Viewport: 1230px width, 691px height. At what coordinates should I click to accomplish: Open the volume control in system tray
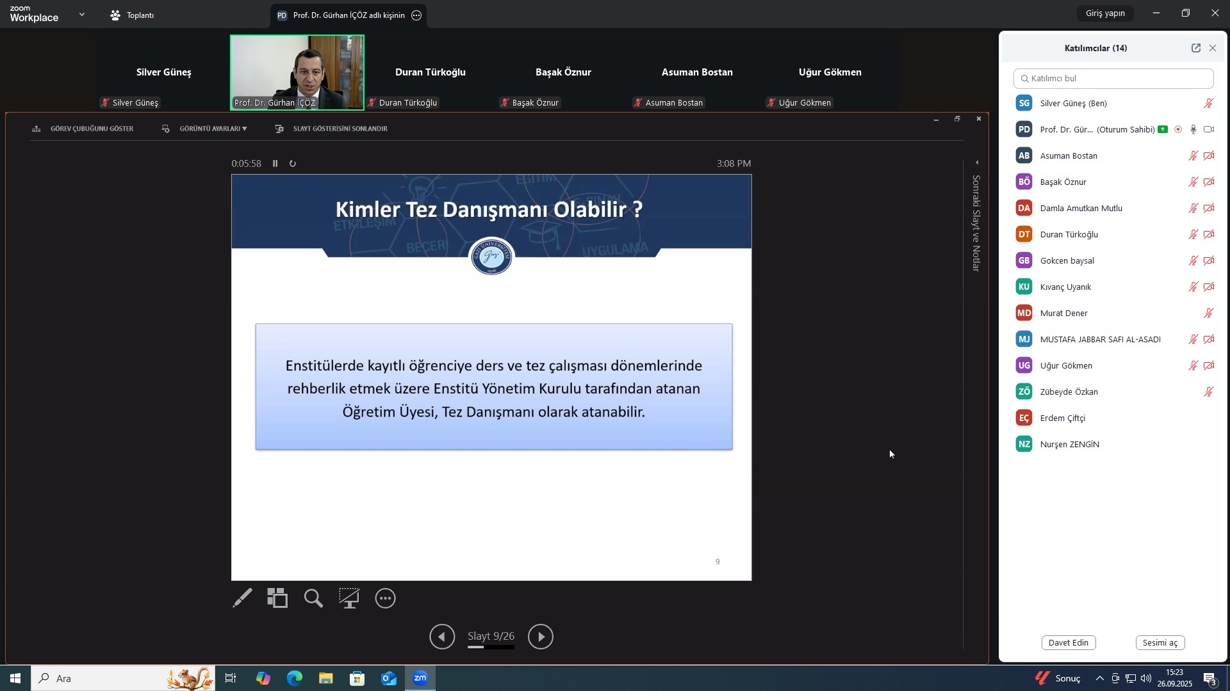(x=1146, y=678)
